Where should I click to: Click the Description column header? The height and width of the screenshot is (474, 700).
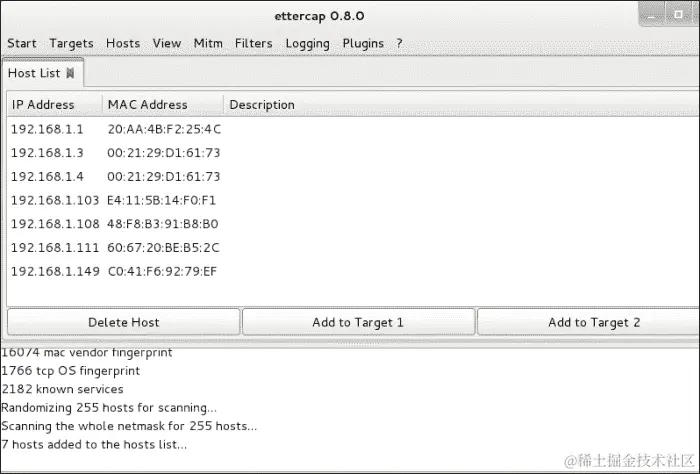tap(461, 104)
